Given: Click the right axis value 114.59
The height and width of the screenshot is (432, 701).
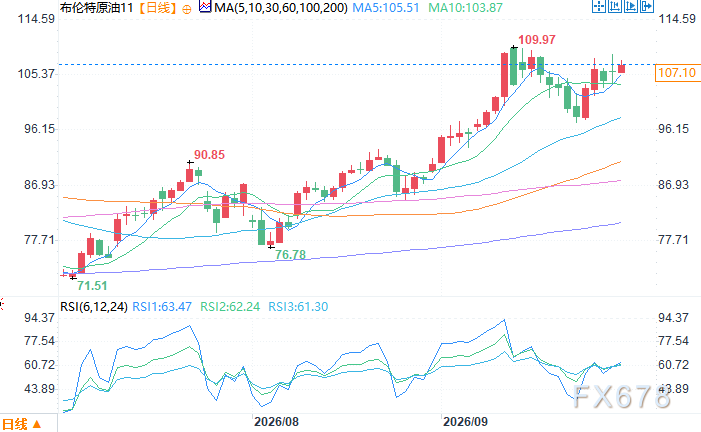Looking at the screenshot, I should pyautogui.click(x=677, y=19).
